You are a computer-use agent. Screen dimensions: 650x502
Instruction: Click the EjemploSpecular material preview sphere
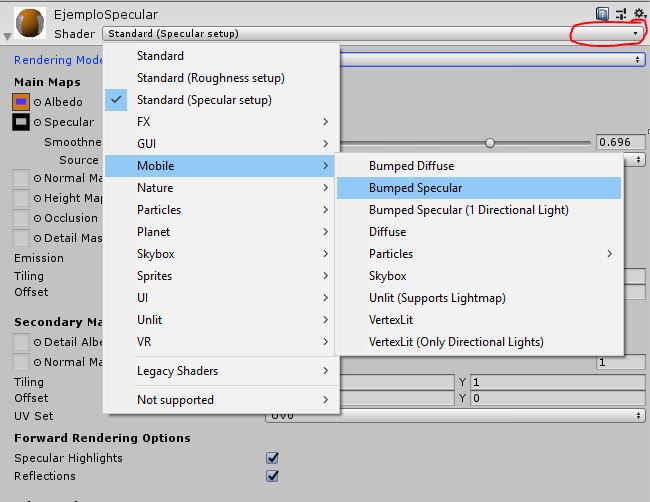tap(30, 23)
